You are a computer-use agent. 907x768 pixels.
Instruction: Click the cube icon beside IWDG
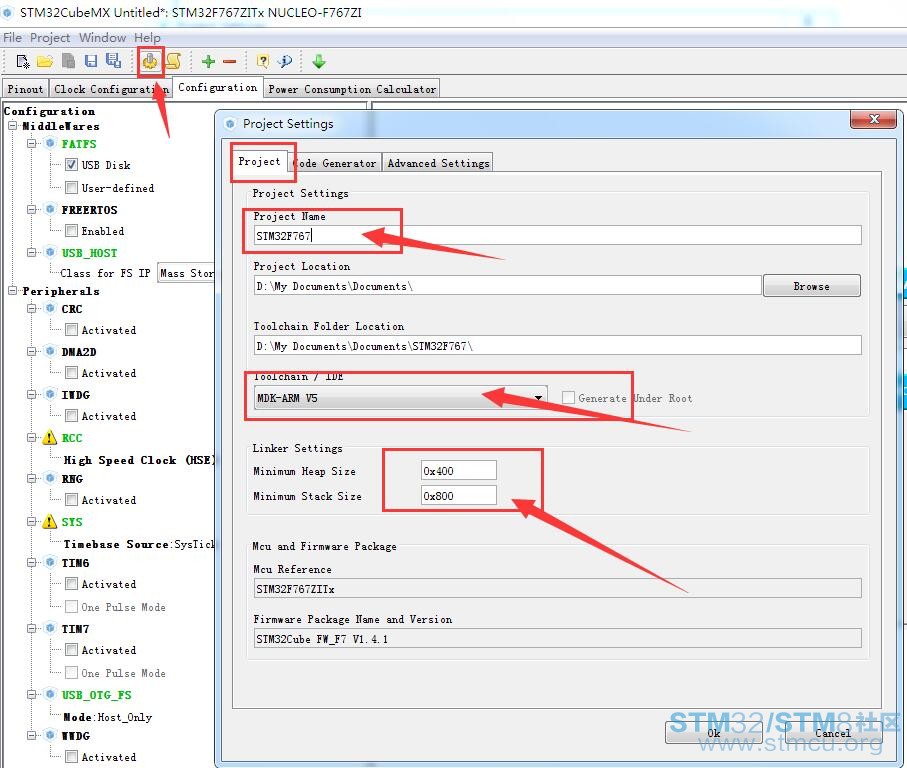pos(50,394)
